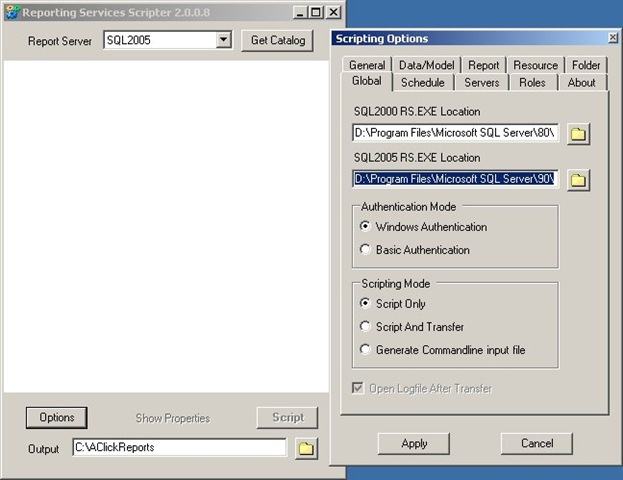Select Basic Authentication radio button

tap(365, 249)
